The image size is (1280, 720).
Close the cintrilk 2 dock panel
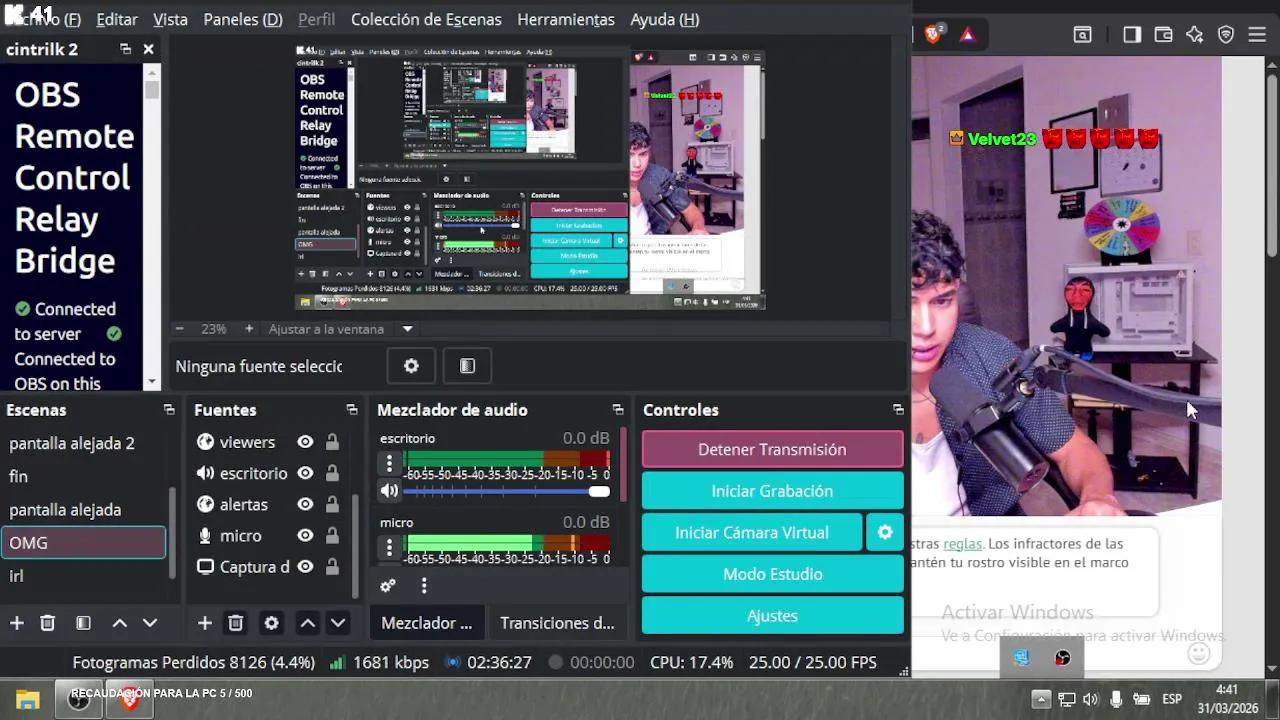(148, 49)
